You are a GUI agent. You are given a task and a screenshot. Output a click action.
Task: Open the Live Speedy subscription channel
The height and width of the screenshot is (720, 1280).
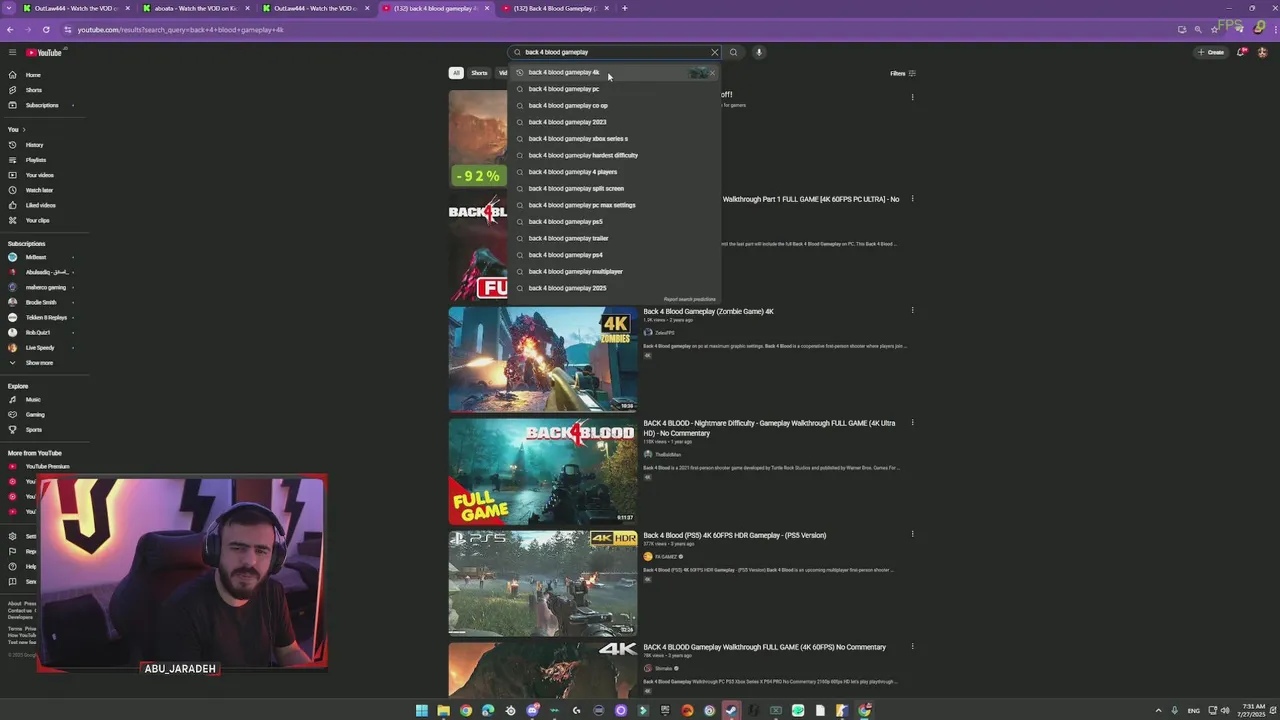pyautogui.click(x=40, y=347)
